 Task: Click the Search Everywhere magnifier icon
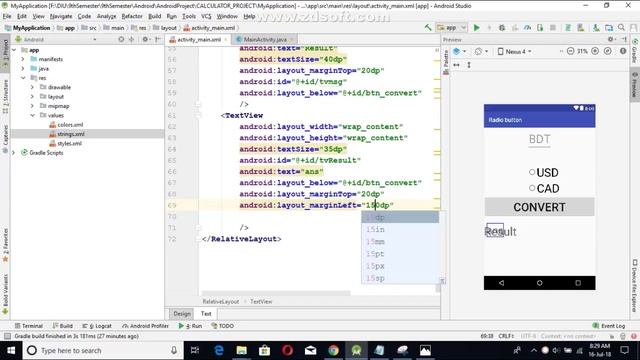pos(621,28)
